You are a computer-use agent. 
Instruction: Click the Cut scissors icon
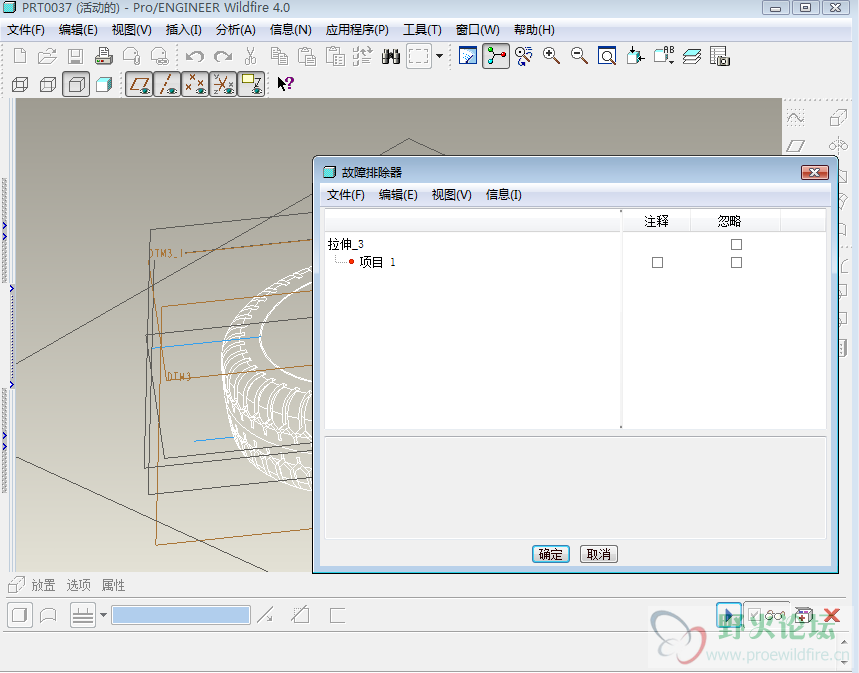point(250,56)
